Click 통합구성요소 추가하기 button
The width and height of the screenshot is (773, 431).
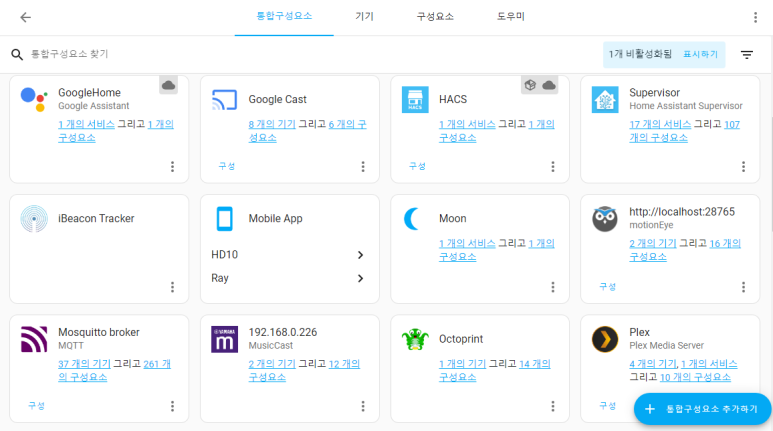(702, 409)
